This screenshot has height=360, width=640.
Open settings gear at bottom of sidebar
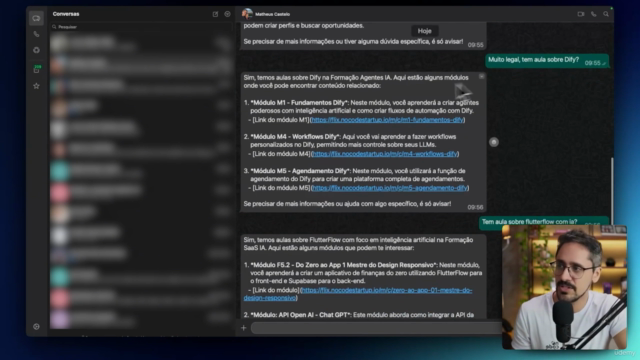point(36,327)
